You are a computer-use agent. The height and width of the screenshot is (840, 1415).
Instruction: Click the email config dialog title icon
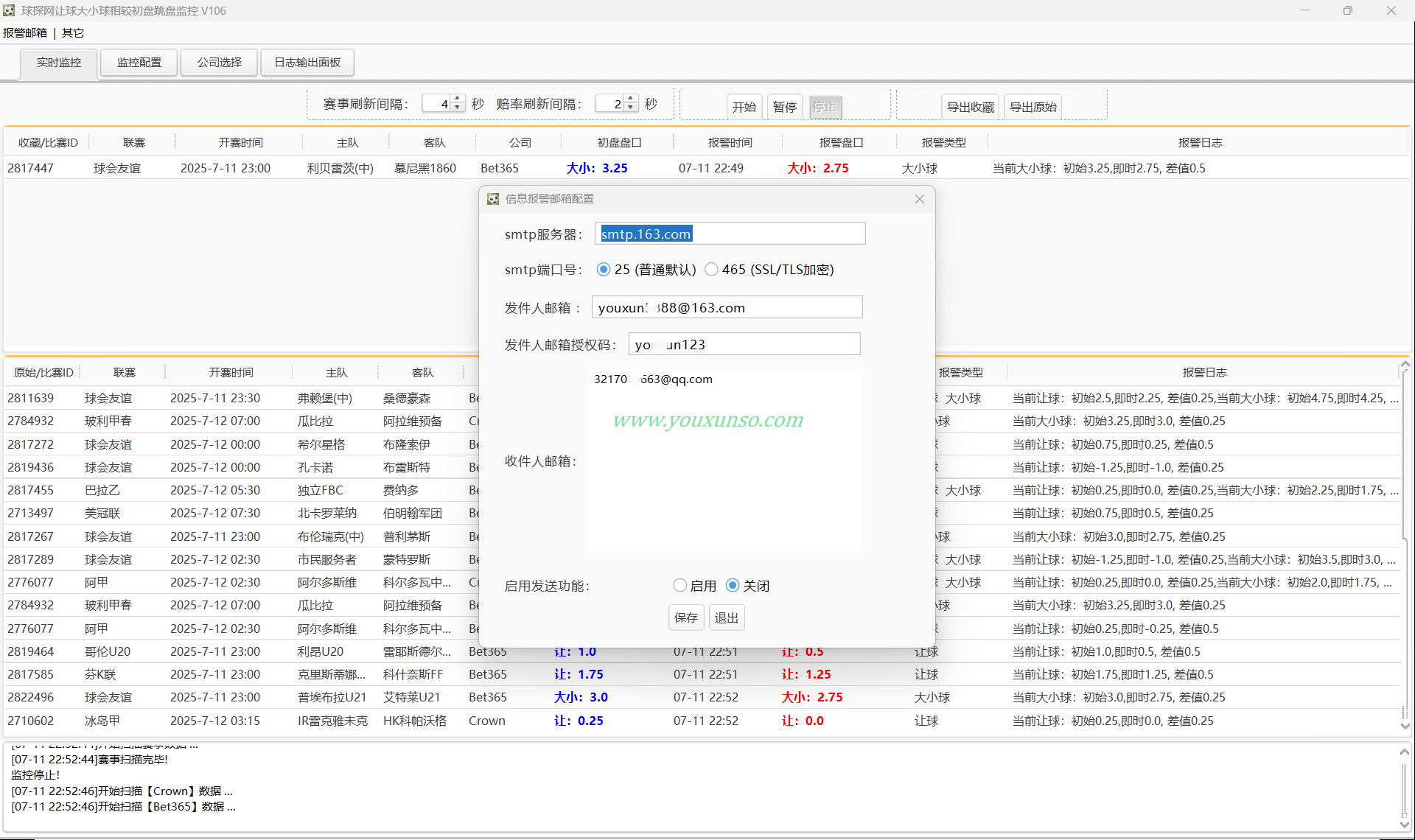tap(493, 199)
